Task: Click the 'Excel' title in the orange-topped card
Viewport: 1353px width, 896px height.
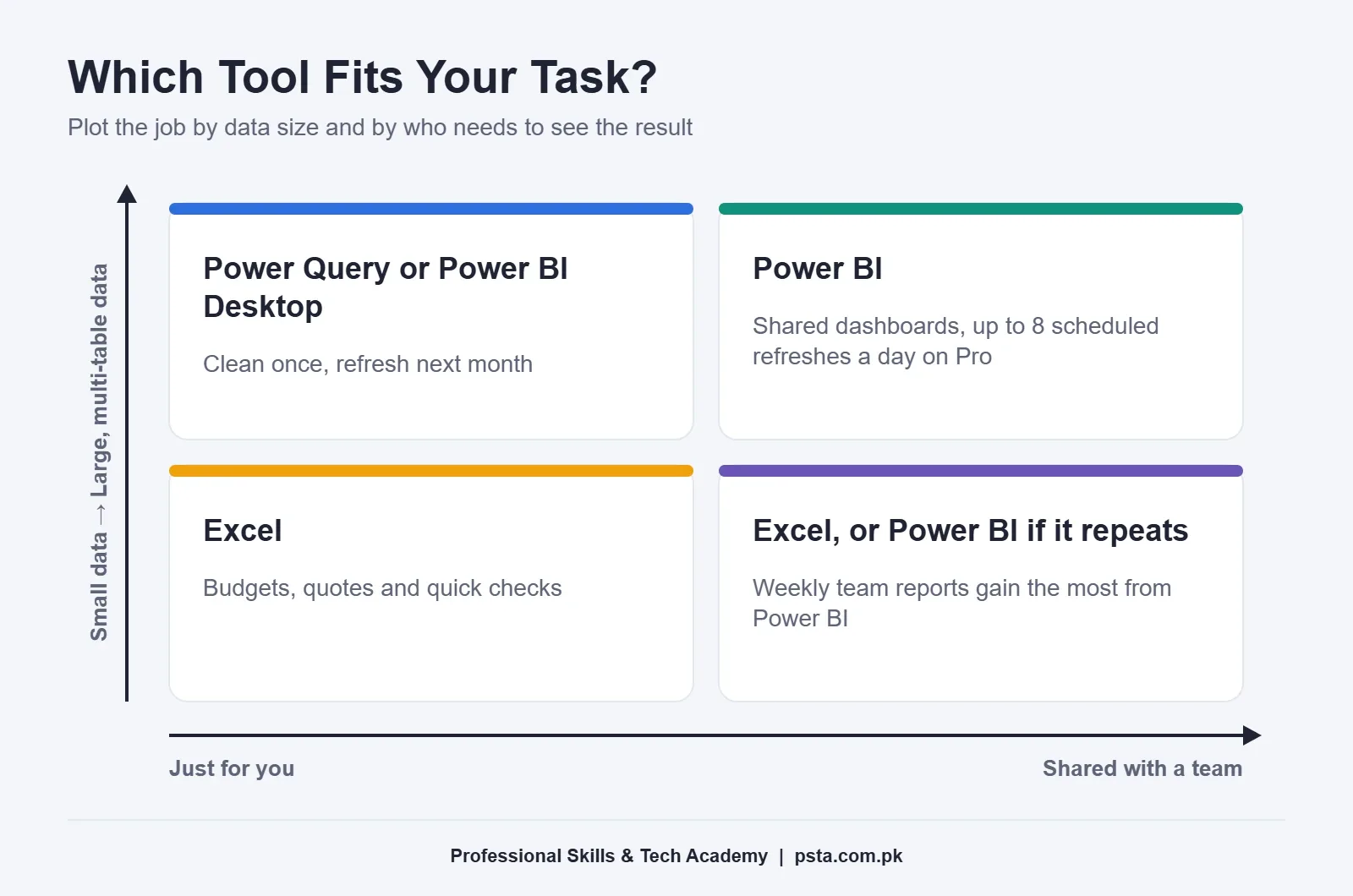Action: [x=243, y=531]
